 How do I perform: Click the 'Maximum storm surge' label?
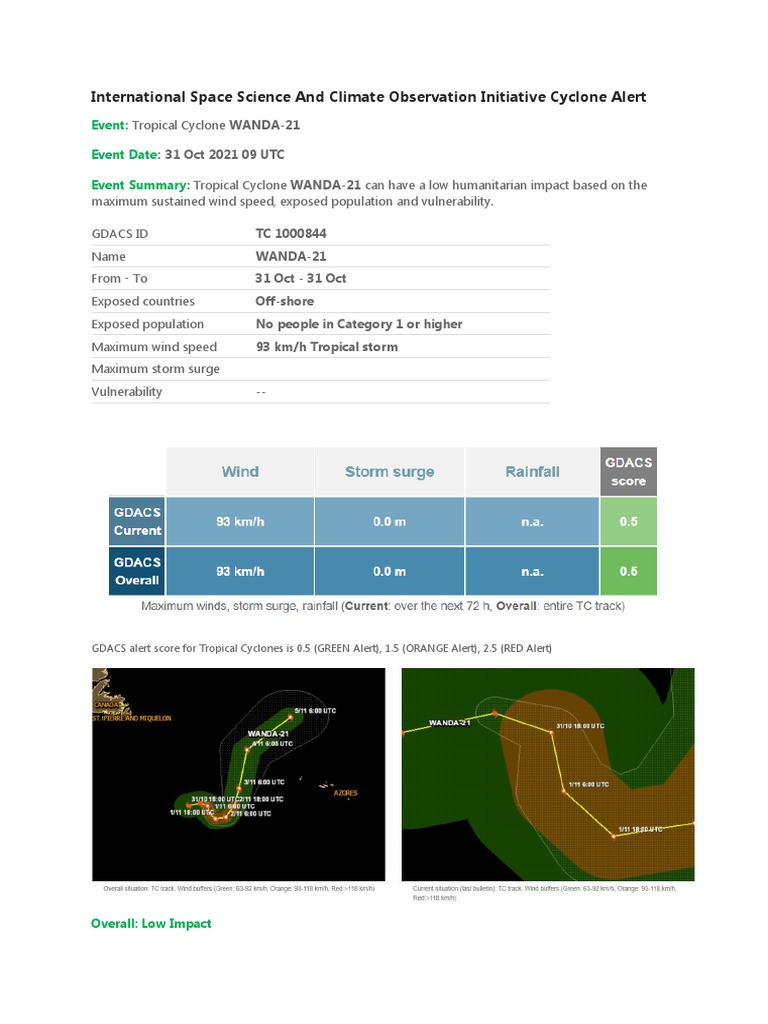coord(155,369)
